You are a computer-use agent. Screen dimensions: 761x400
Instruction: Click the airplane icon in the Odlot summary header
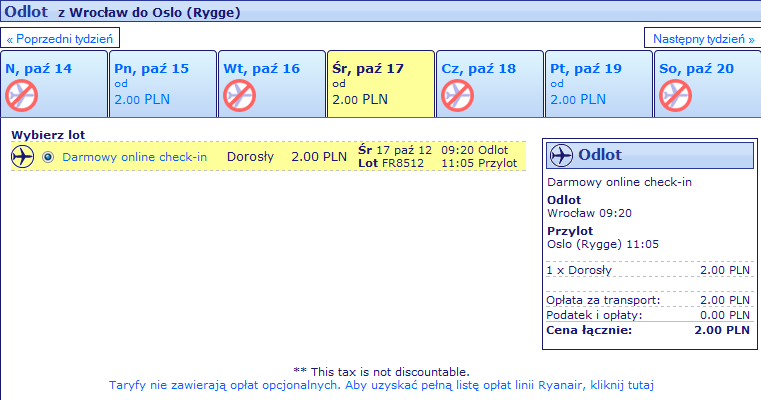coord(562,155)
